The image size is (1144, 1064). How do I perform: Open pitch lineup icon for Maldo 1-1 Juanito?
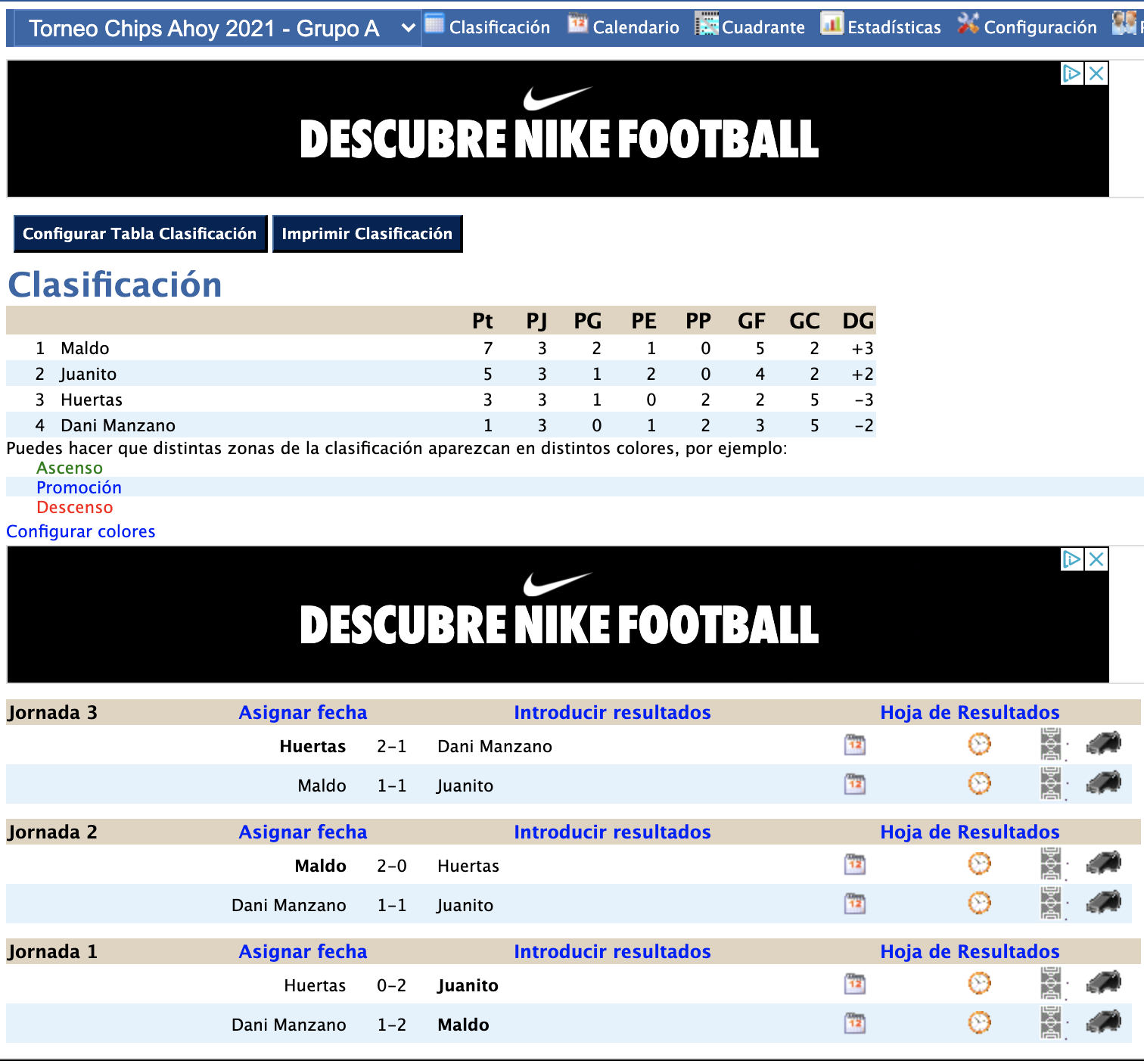[x=1051, y=784]
